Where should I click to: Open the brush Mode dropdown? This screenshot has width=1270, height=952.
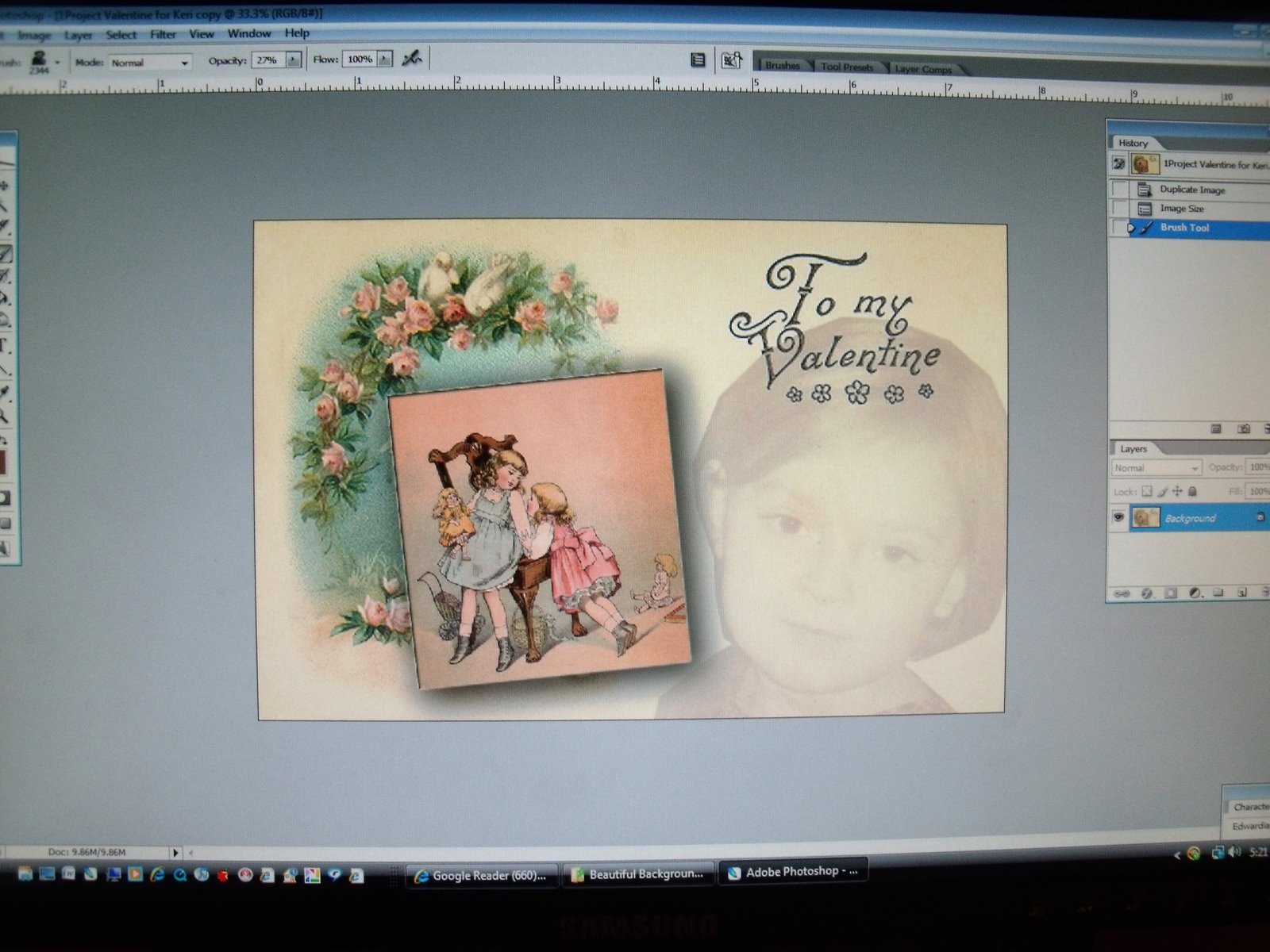click(x=150, y=62)
